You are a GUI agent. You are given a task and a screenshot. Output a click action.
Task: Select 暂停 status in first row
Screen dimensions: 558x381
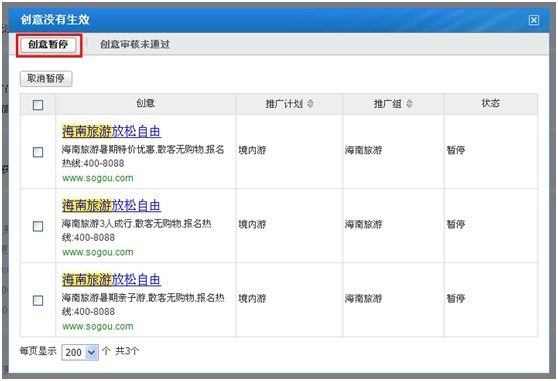coord(456,150)
